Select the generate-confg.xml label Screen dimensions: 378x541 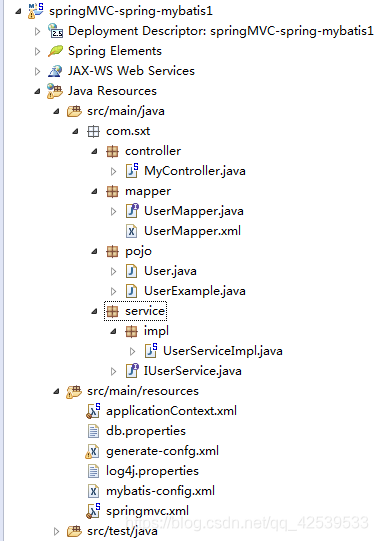pos(162,451)
